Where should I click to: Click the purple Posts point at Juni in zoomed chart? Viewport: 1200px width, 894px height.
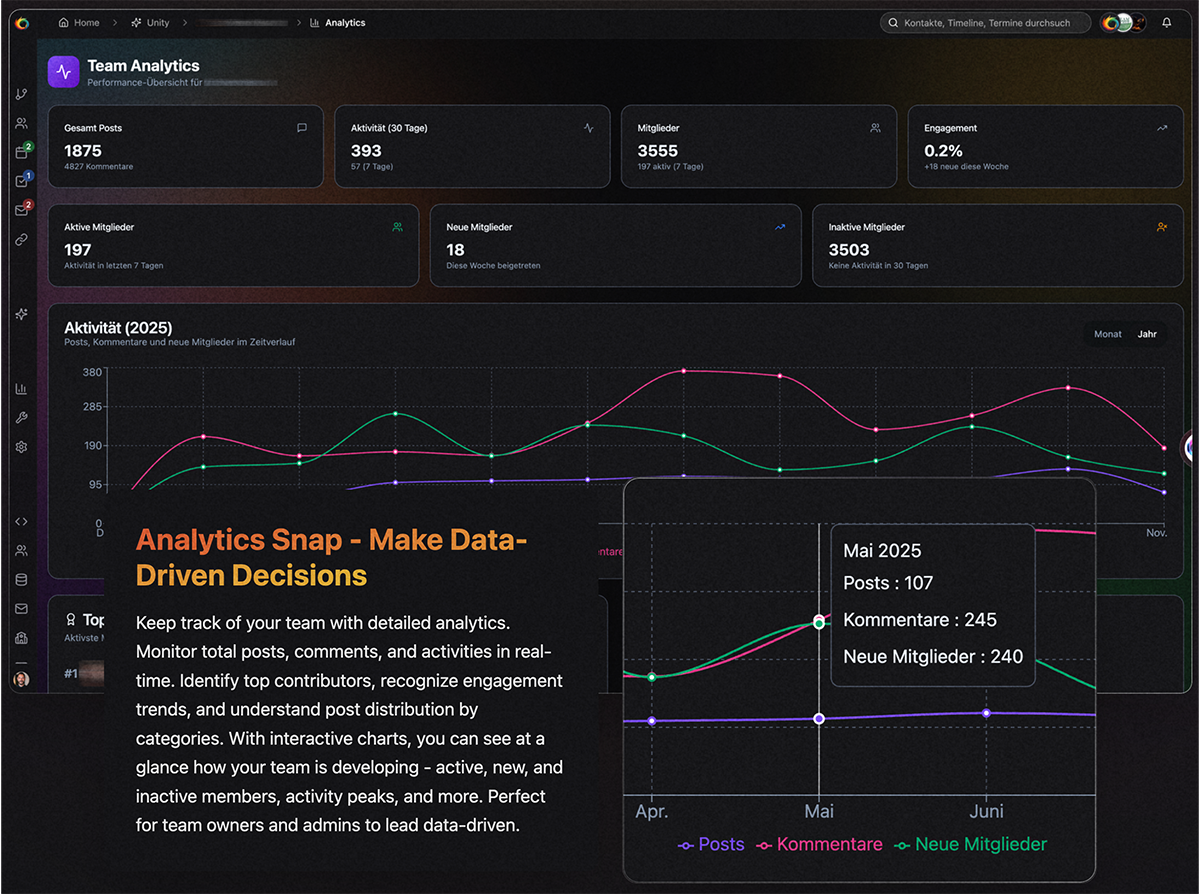[986, 713]
